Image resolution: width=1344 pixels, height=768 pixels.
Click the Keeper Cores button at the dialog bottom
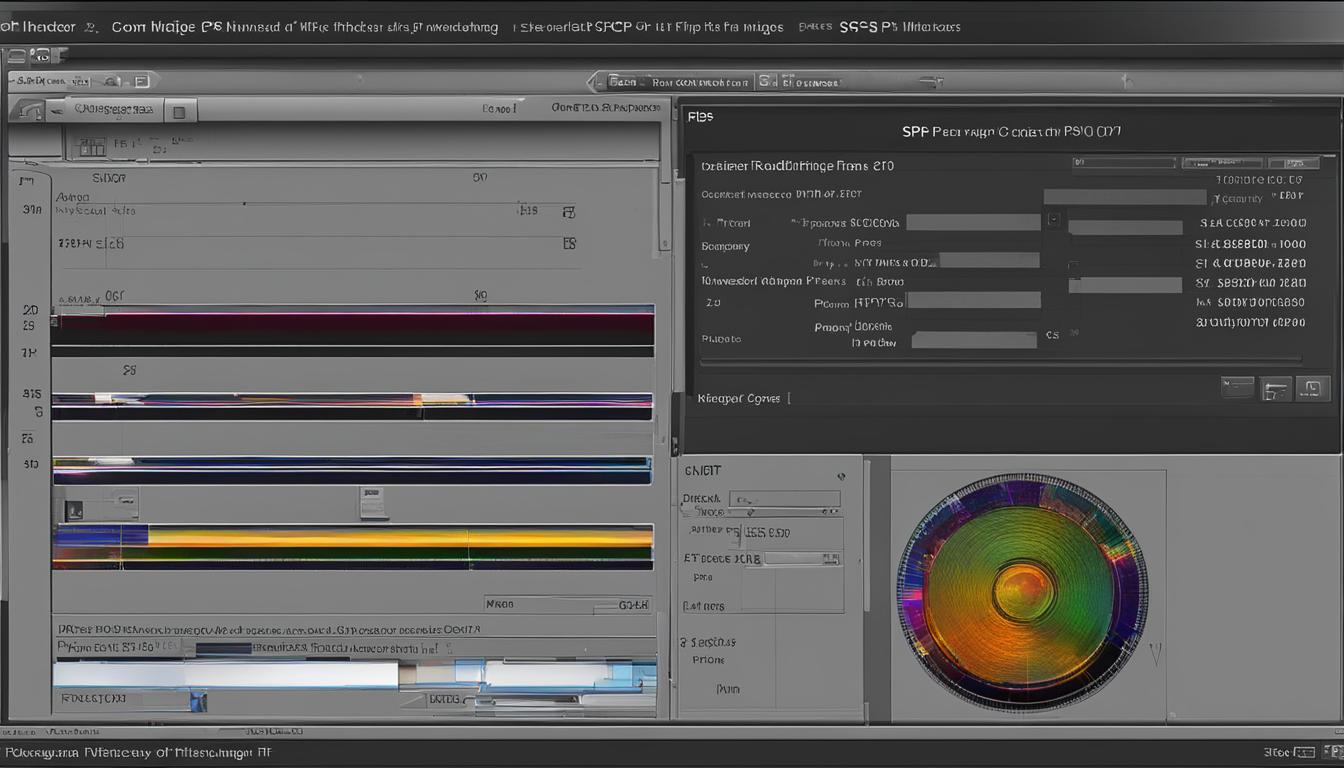tap(740, 397)
